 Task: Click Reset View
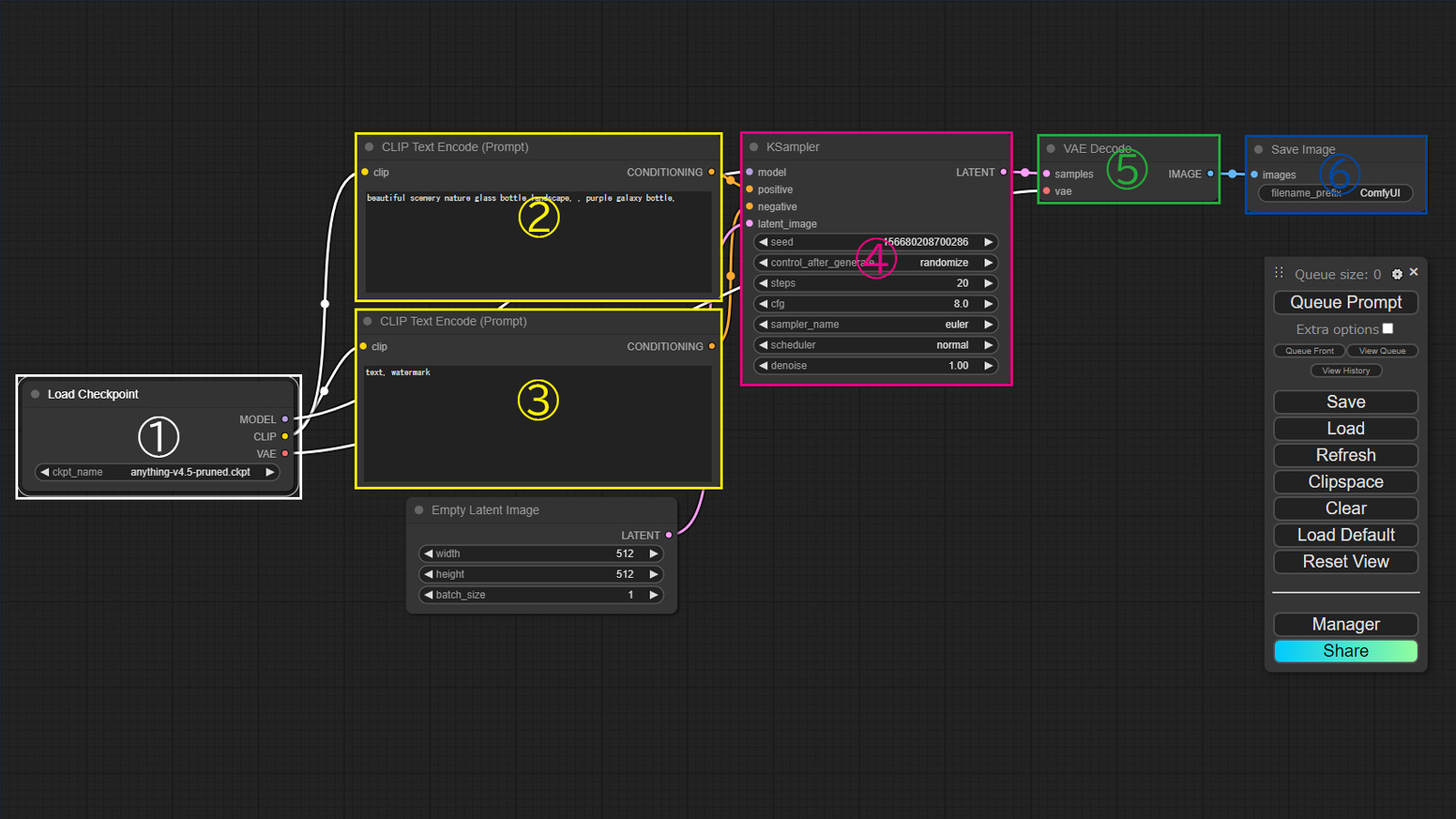tap(1346, 561)
